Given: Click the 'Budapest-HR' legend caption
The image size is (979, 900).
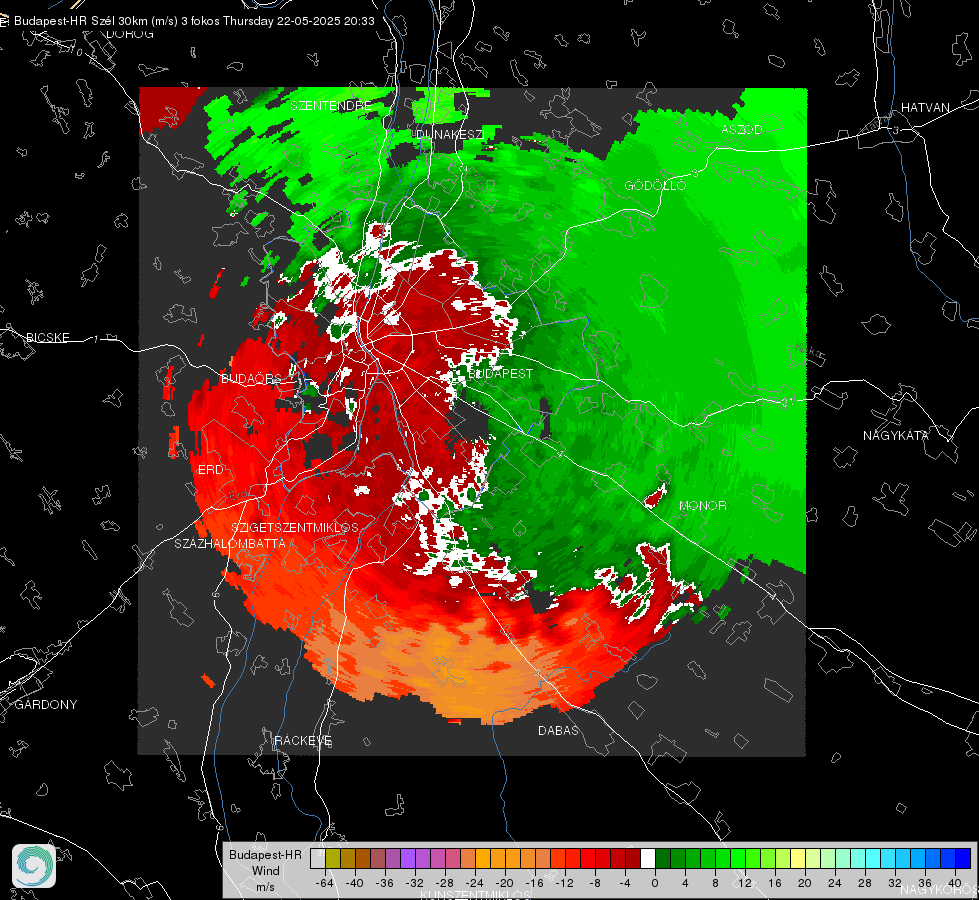Looking at the screenshot, I should click(265, 854).
